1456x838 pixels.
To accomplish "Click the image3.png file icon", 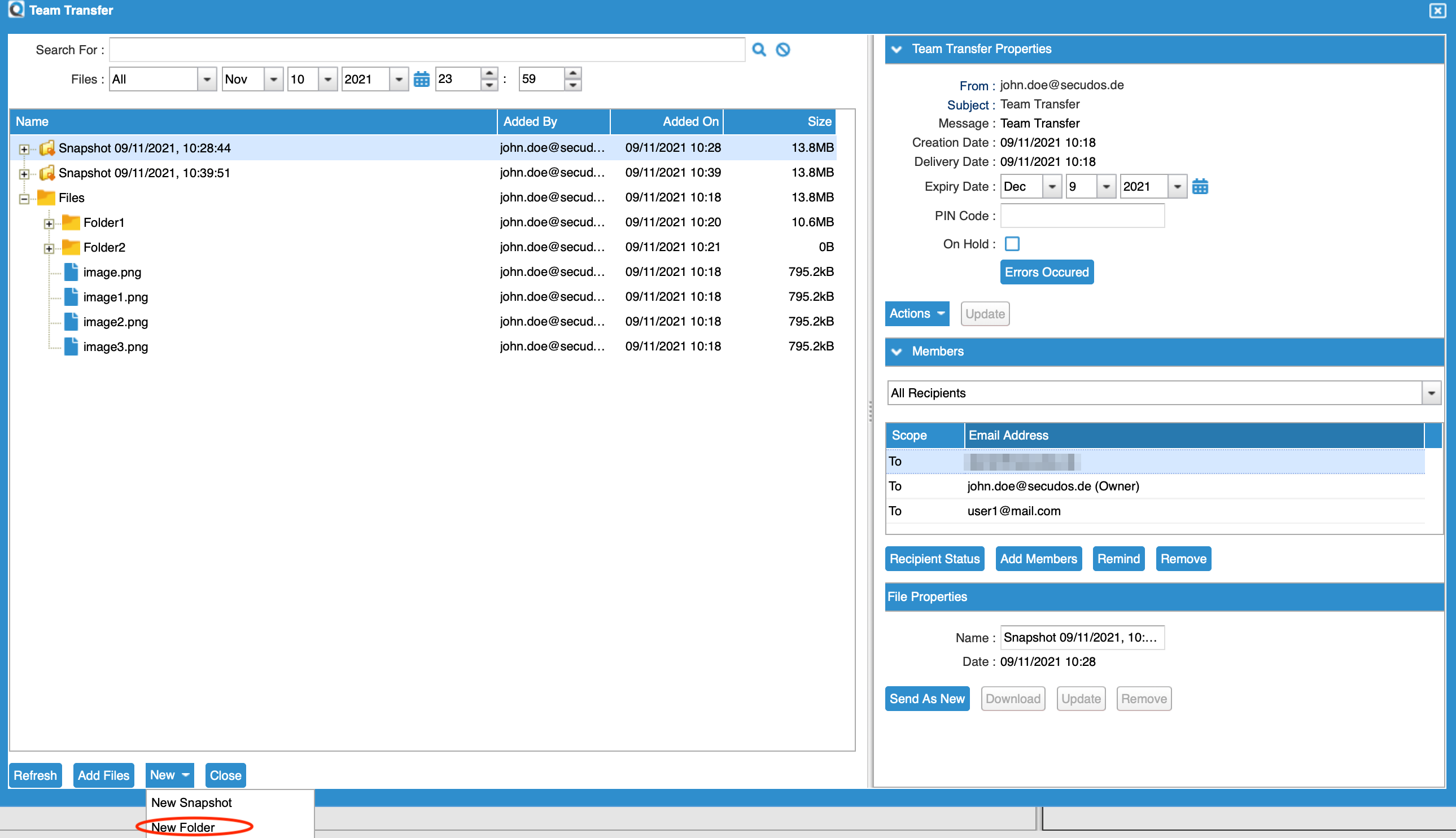I will point(71,346).
